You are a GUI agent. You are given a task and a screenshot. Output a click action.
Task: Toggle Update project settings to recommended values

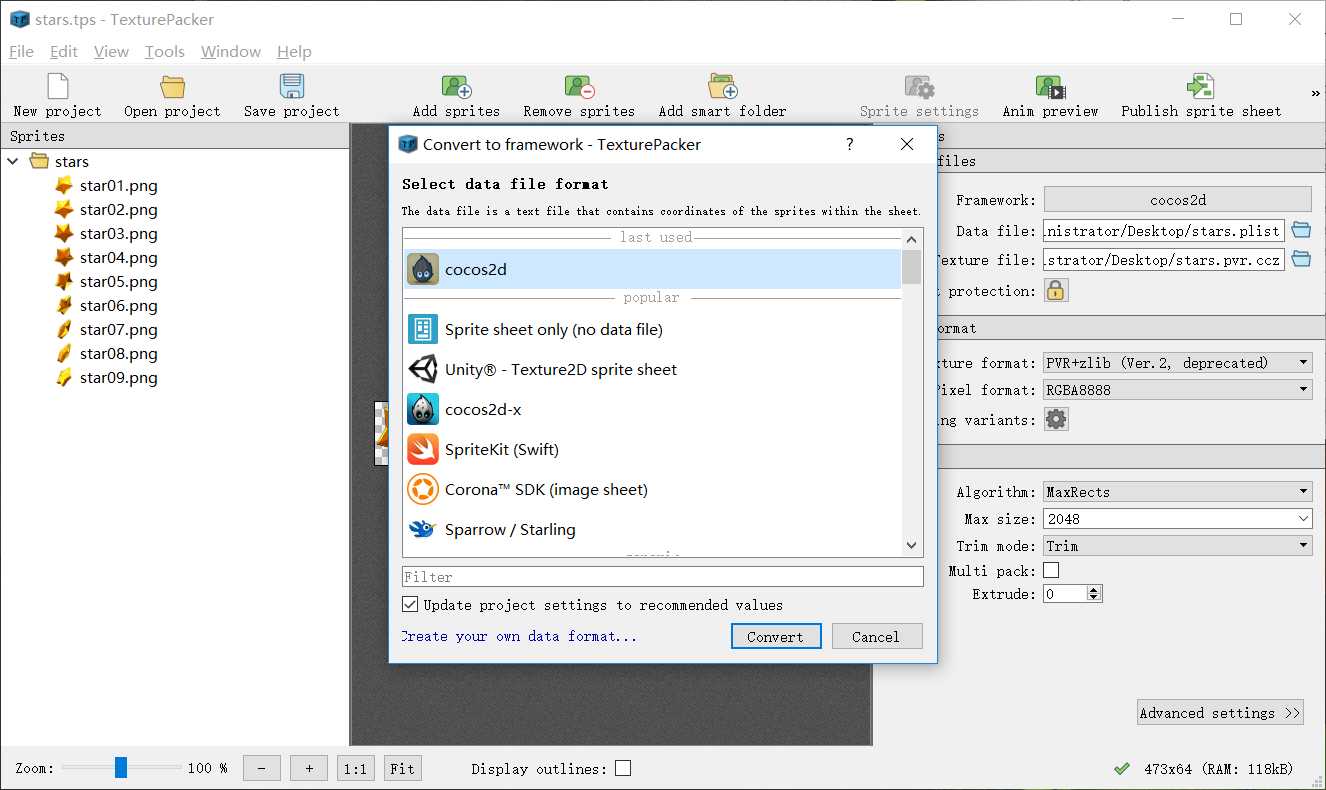410,604
